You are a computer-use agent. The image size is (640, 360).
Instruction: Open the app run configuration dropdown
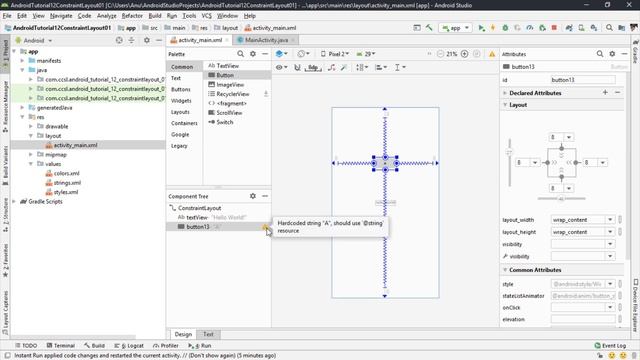tap(456, 28)
